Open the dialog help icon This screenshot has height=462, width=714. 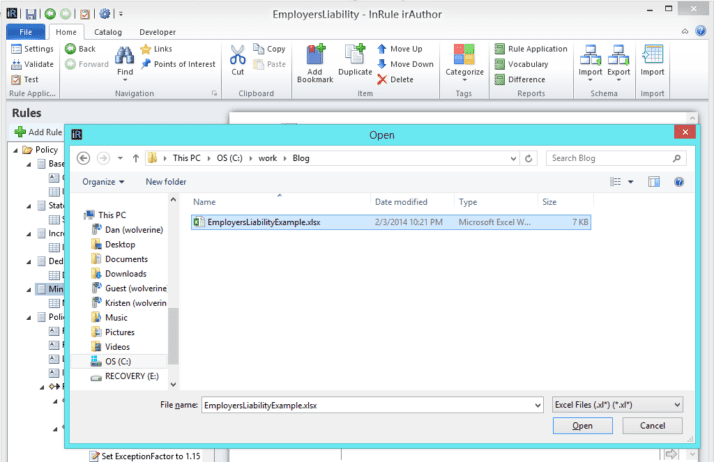[x=679, y=182]
